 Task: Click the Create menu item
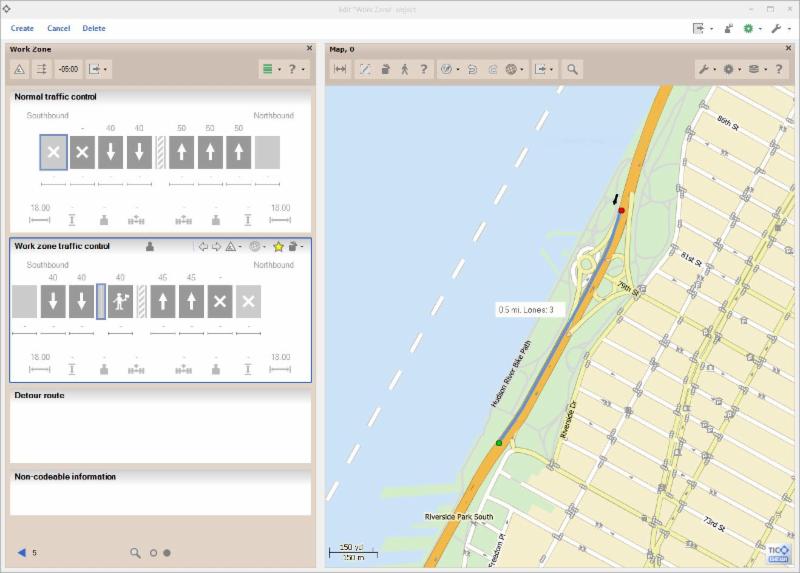coord(22,28)
